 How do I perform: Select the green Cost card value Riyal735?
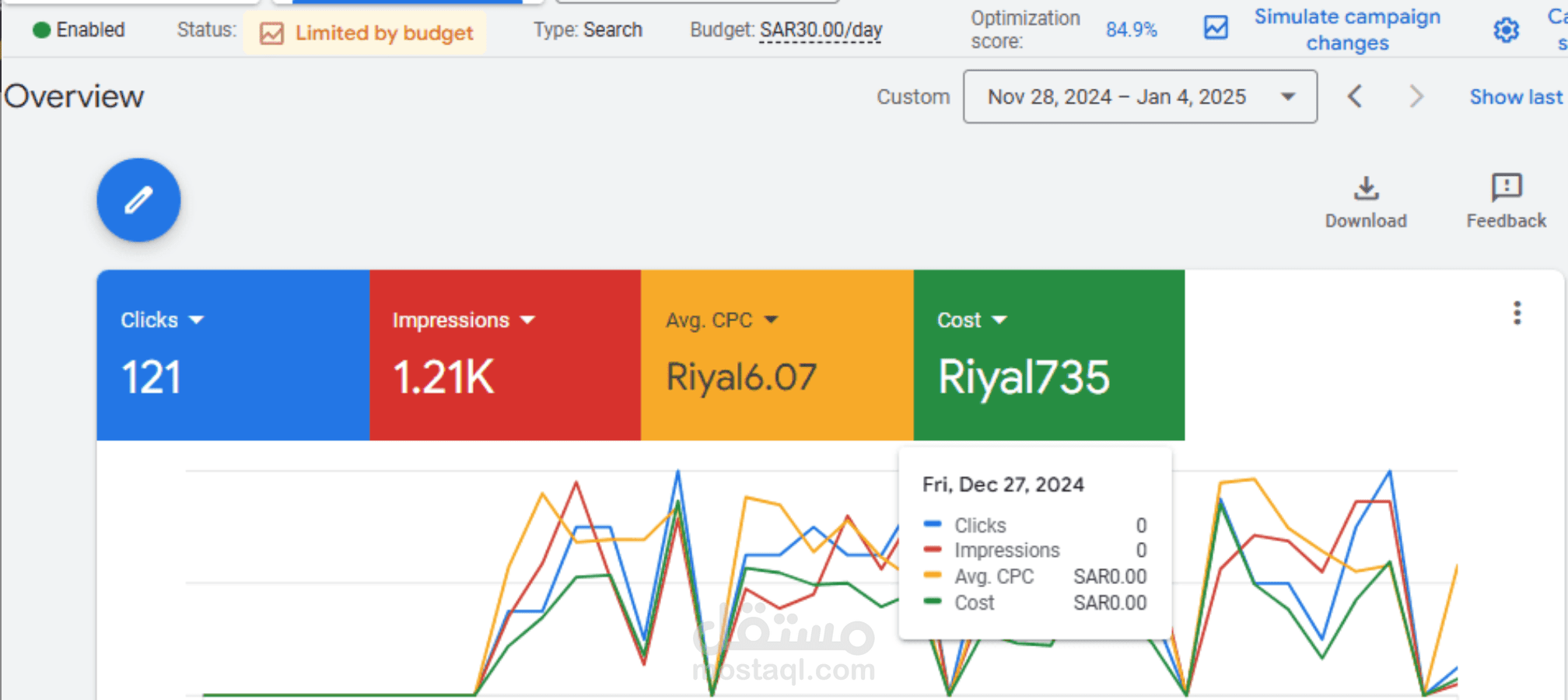point(1024,378)
